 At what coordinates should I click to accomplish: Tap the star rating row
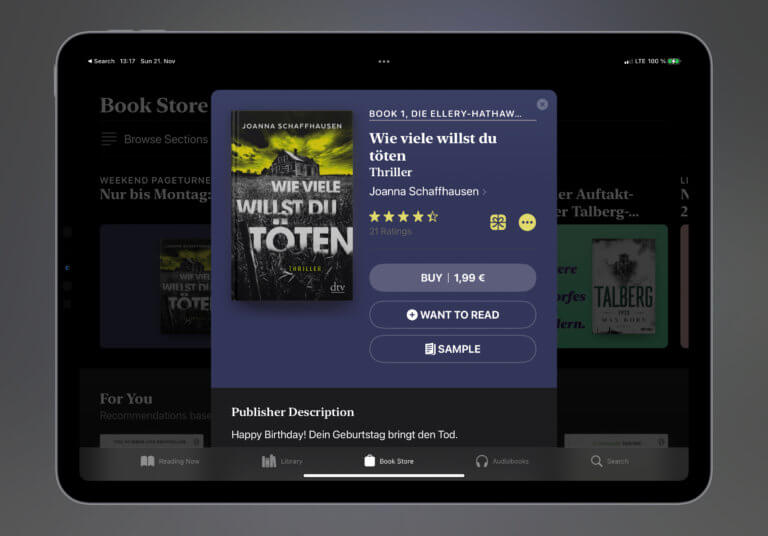pyautogui.click(x=404, y=217)
